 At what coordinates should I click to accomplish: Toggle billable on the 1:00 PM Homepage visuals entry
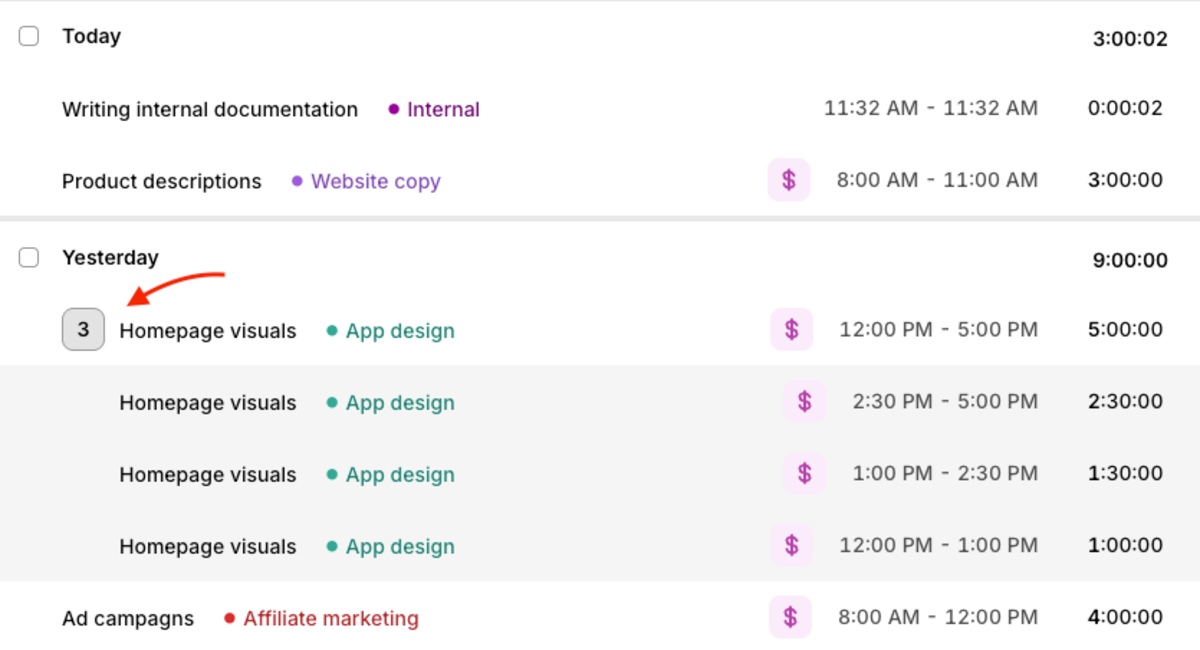pyautogui.click(x=803, y=473)
